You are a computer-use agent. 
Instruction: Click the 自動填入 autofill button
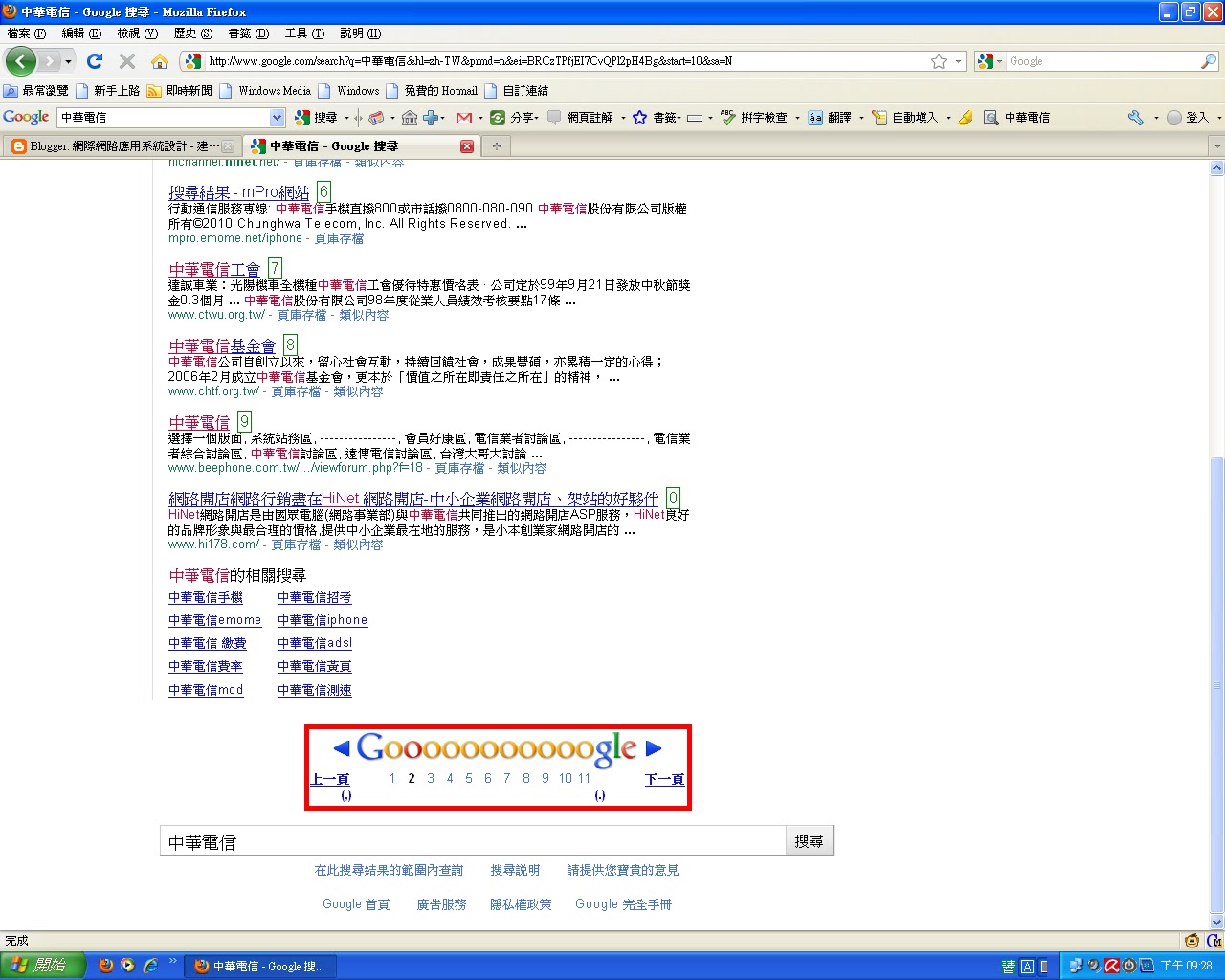pyautogui.click(x=905, y=118)
